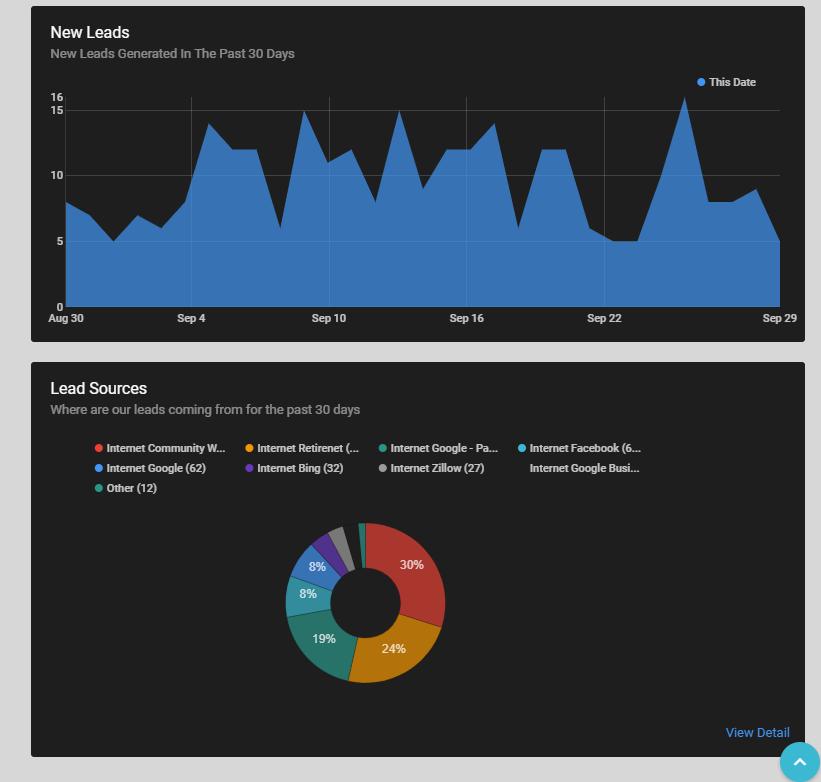The height and width of the screenshot is (782, 821).
Task: Click the orange 24% donut slice
Action: (394, 649)
